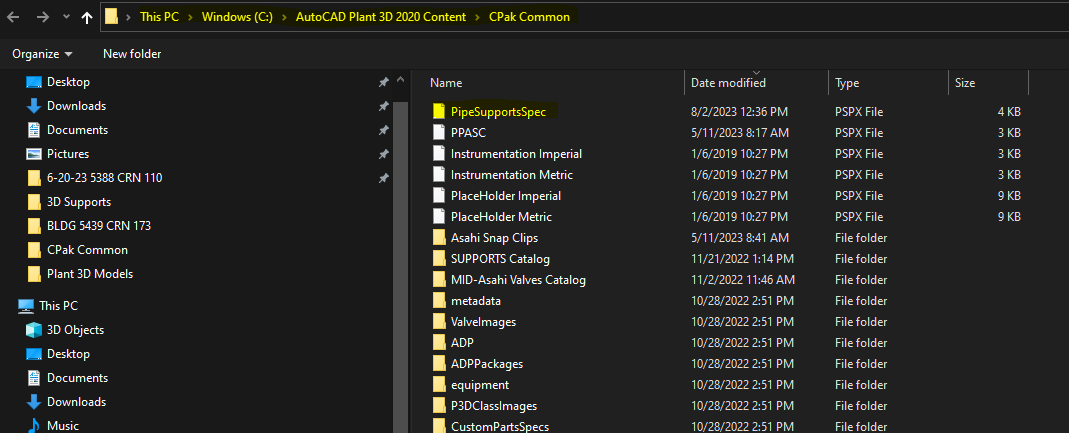This screenshot has width=1069, height=433.
Task: Open 3D Supports folder in sidebar
Action: click(x=78, y=202)
